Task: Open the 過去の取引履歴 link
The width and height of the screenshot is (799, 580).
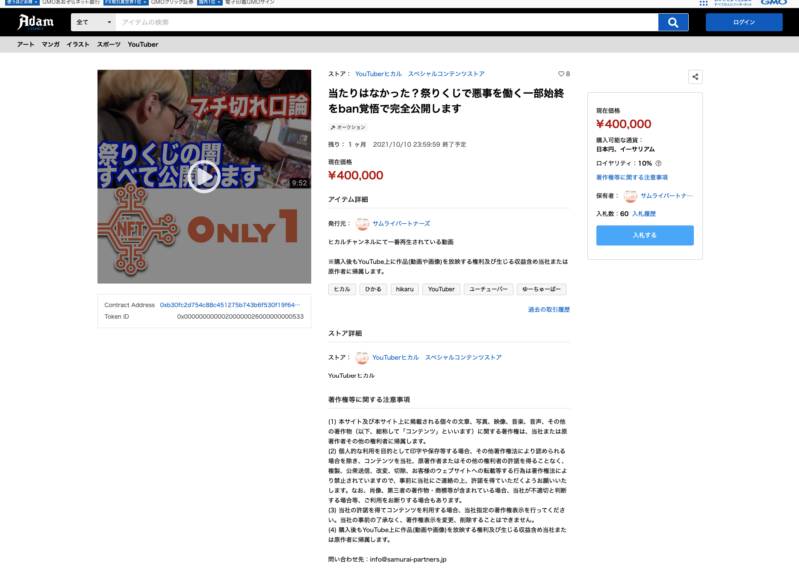Action: 548,310
